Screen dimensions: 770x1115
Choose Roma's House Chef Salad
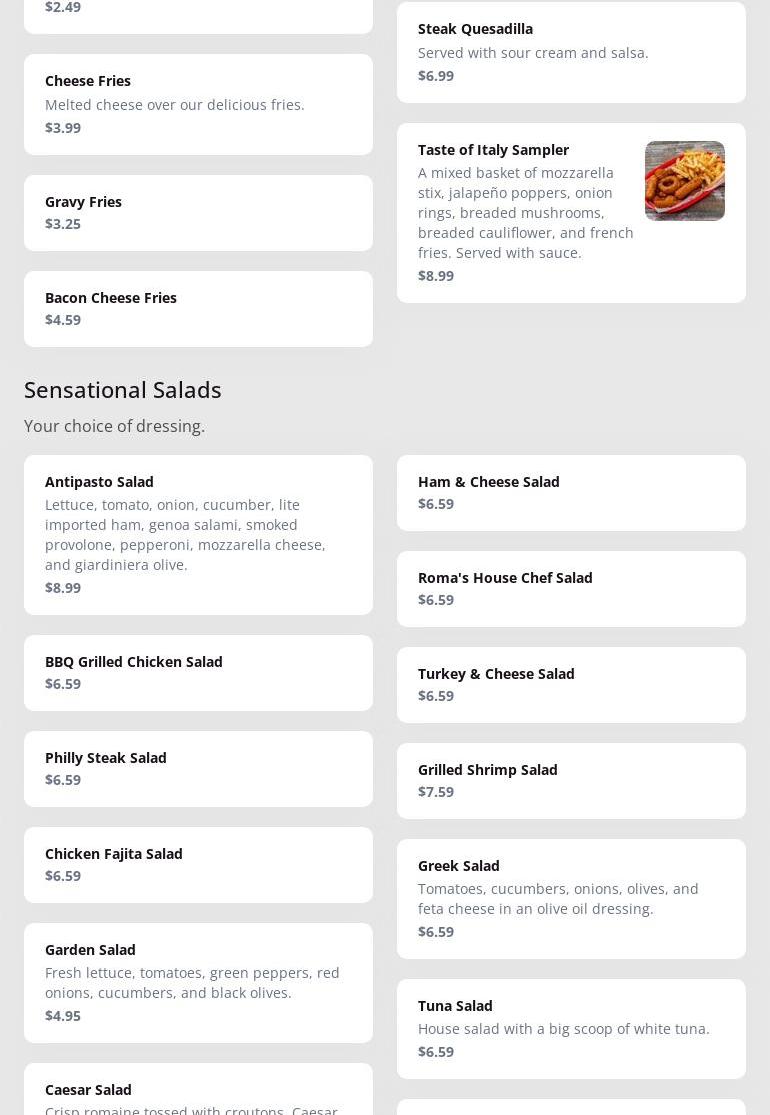coord(570,588)
